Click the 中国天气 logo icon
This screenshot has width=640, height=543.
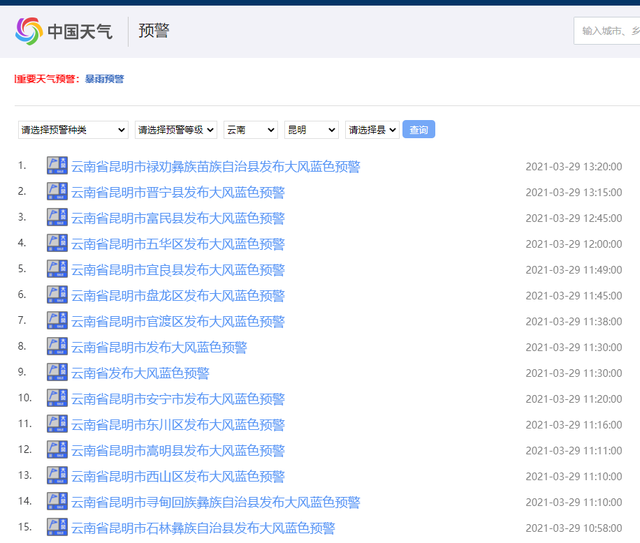click(30, 31)
